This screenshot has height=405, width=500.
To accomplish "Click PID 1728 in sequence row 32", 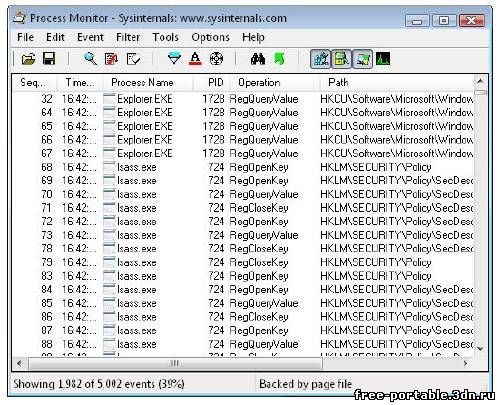I will click(213, 99).
